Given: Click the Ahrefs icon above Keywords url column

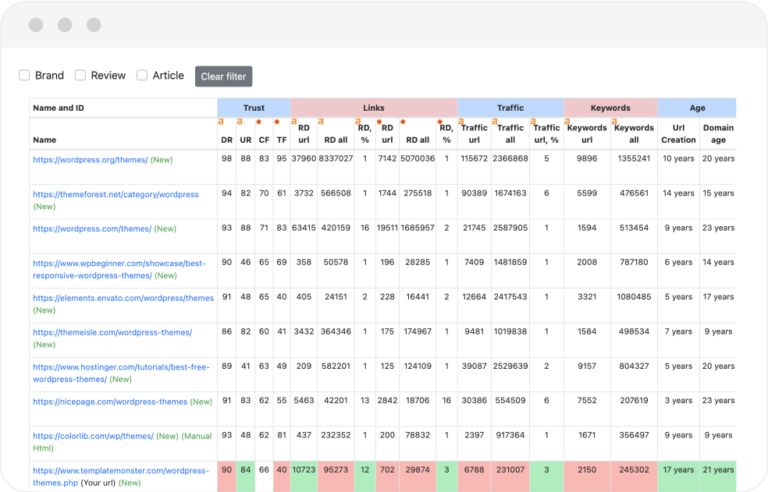Looking at the screenshot, I should [568, 122].
